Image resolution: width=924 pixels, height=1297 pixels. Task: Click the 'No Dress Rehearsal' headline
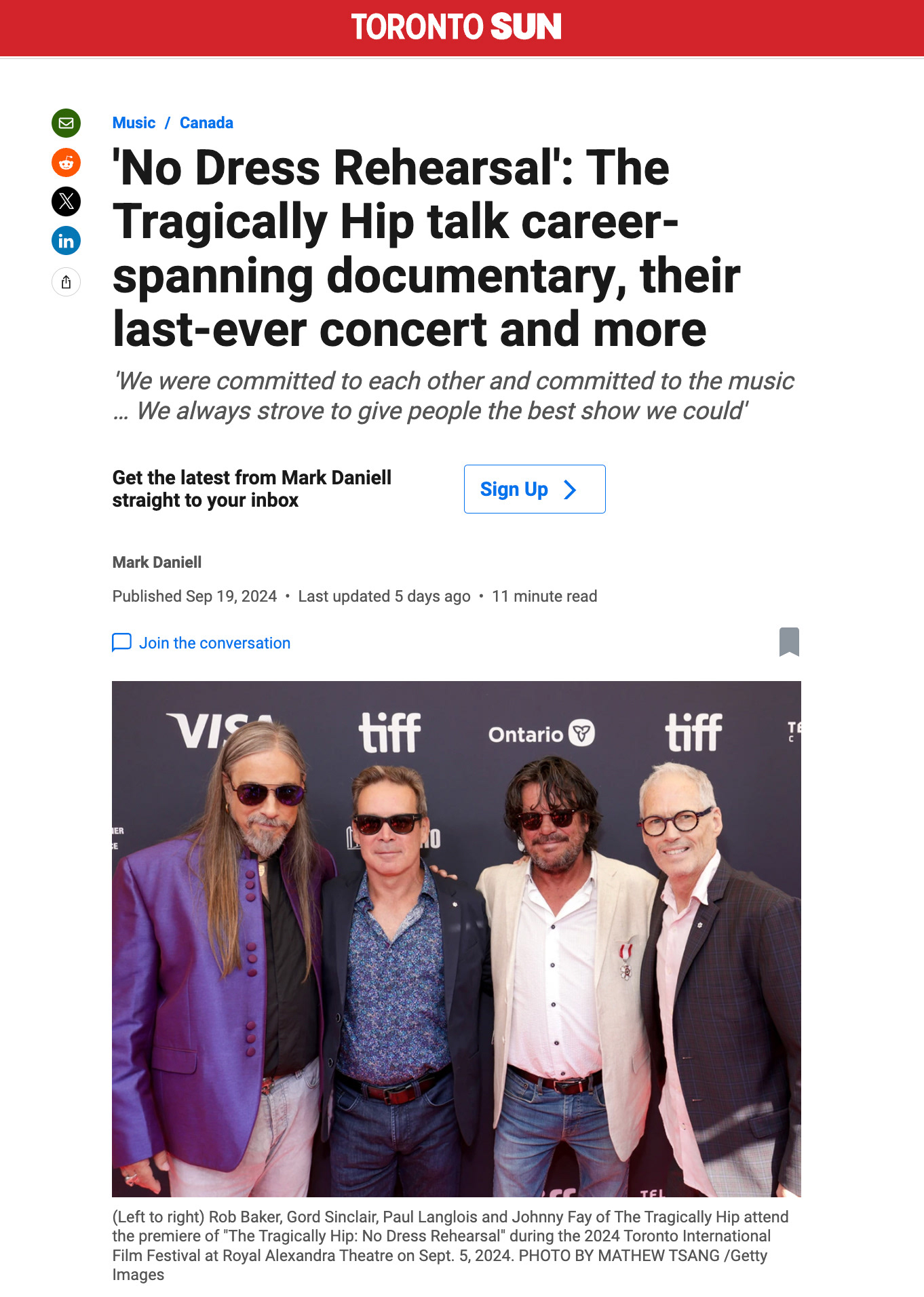(x=426, y=248)
